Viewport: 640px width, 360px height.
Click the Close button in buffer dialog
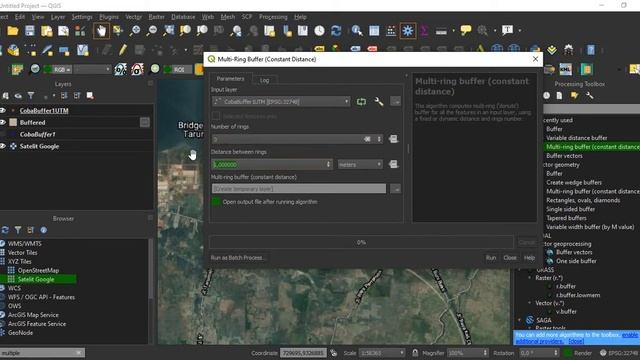[510, 258]
